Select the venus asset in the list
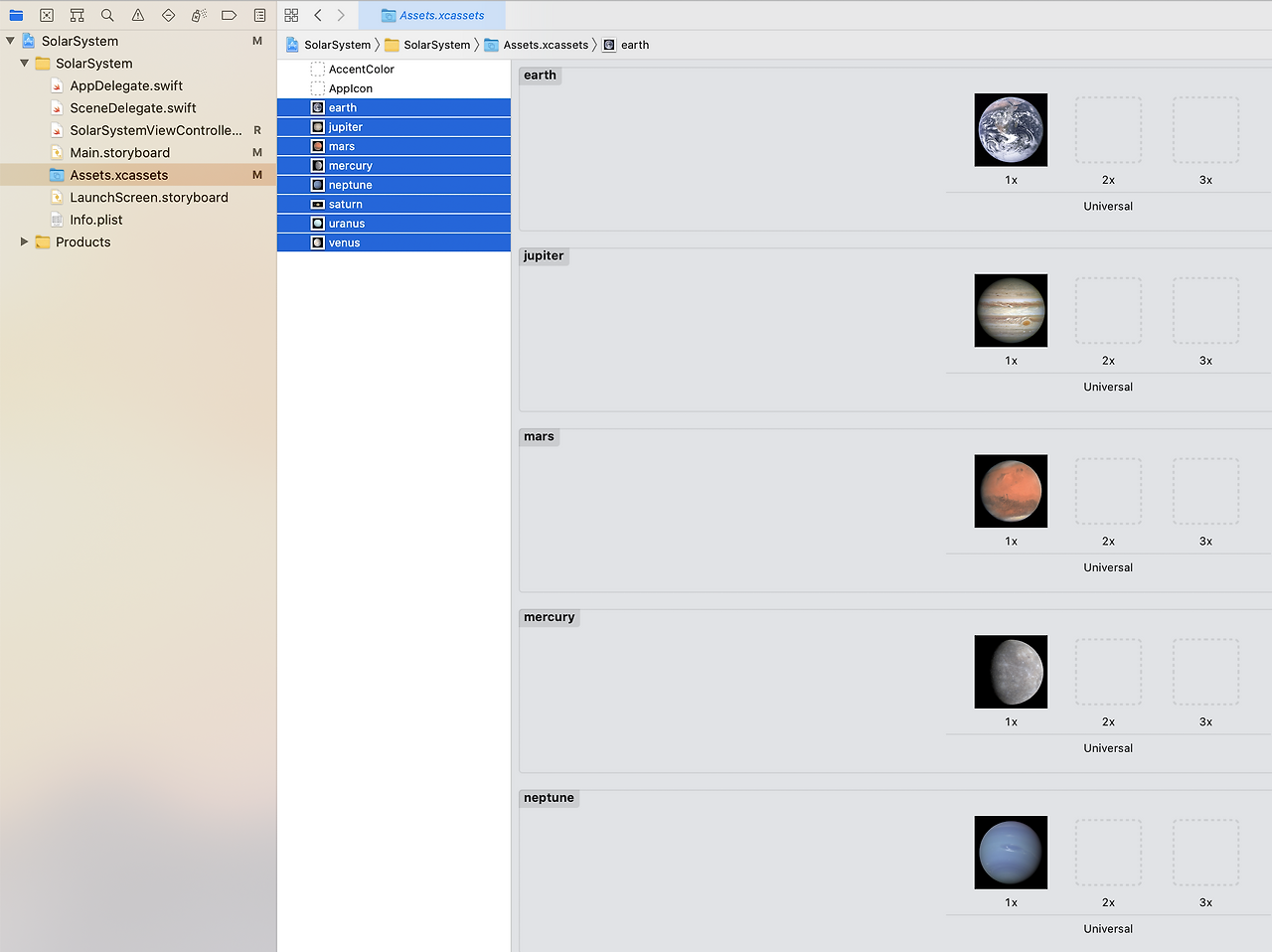Image resolution: width=1272 pixels, height=952 pixels. pyautogui.click(x=394, y=242)
